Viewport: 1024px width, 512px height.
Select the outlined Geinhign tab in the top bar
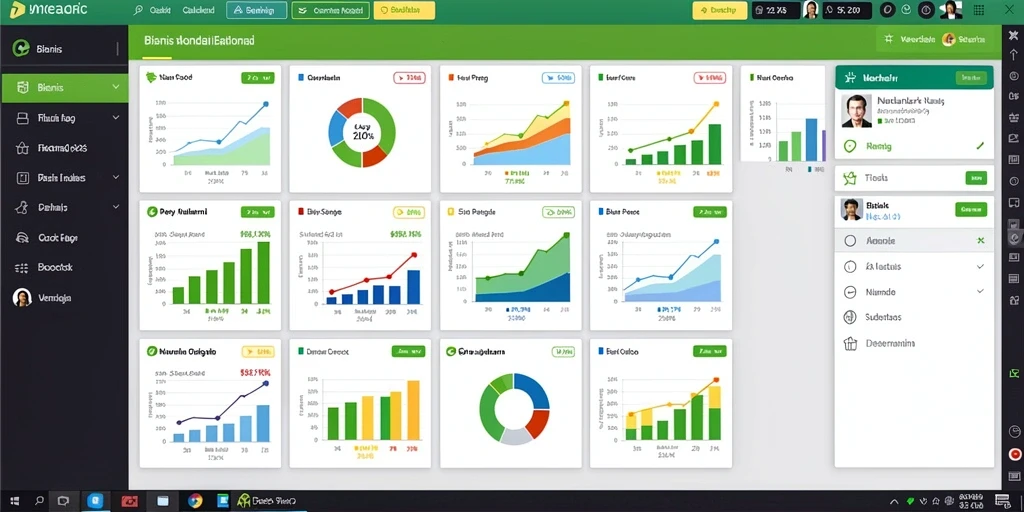[257, 10]
